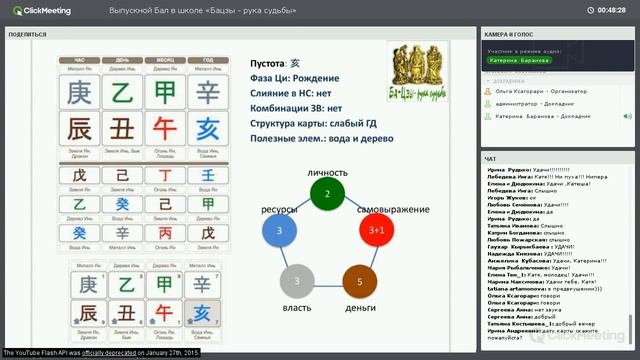Click the blue ресурсы circle showing 3
Image resolution: width=640 pixels, height=360 pixels.
tap(279, 231)
